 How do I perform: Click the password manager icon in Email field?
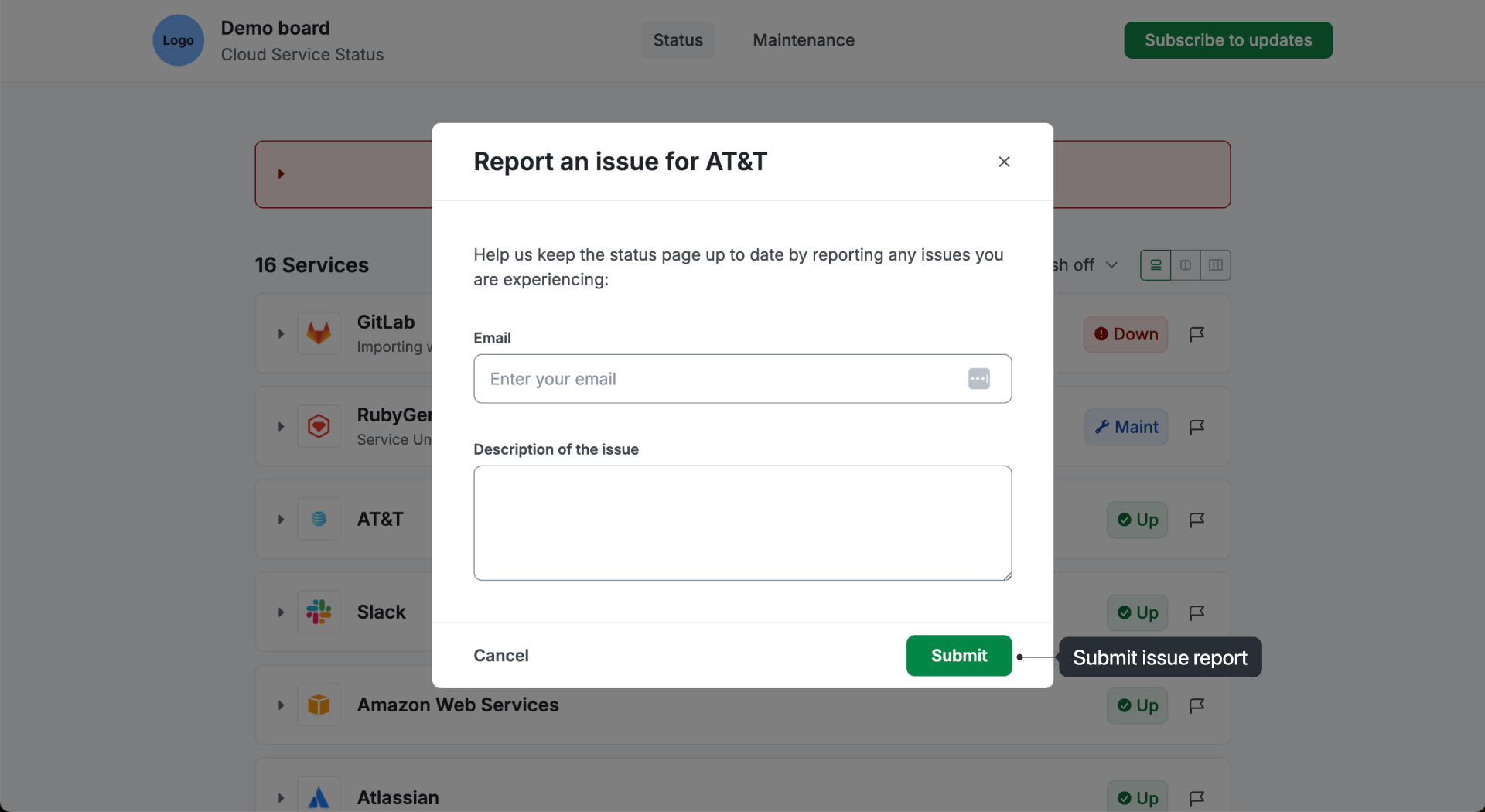979,379
